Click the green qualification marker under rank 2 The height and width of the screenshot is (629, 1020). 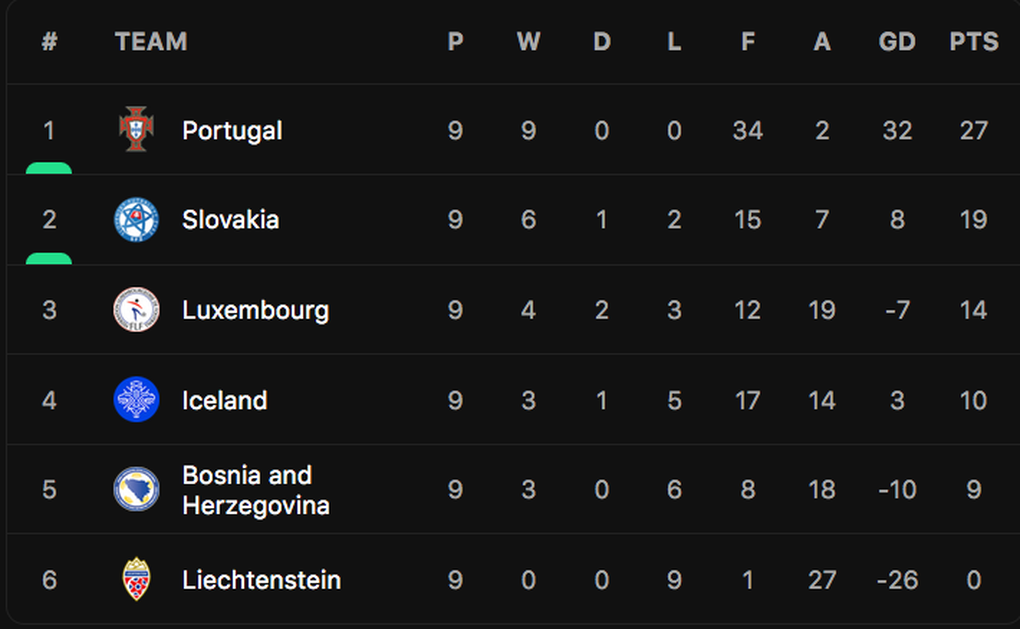click(x=49, y=258)
